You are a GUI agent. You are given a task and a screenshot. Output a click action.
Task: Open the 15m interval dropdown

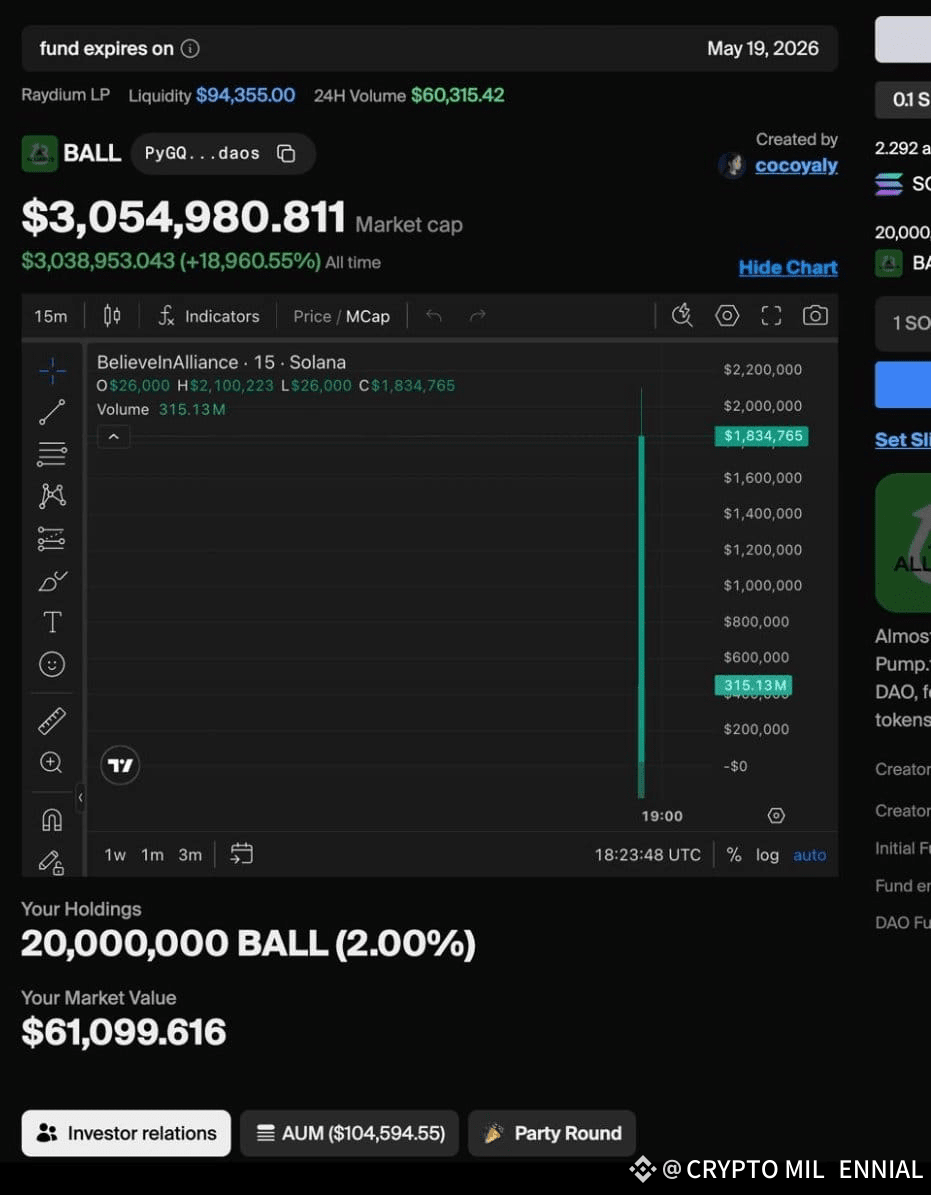click(x=50, y=316)
